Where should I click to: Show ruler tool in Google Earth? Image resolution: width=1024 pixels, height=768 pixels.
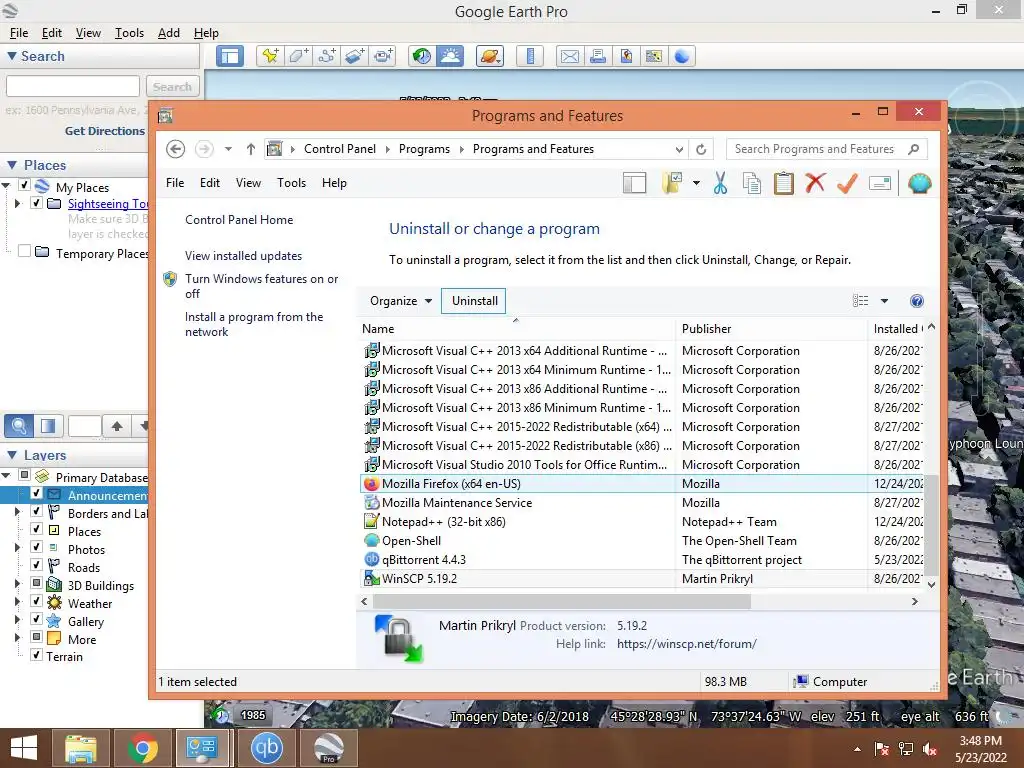coord(530,56)
